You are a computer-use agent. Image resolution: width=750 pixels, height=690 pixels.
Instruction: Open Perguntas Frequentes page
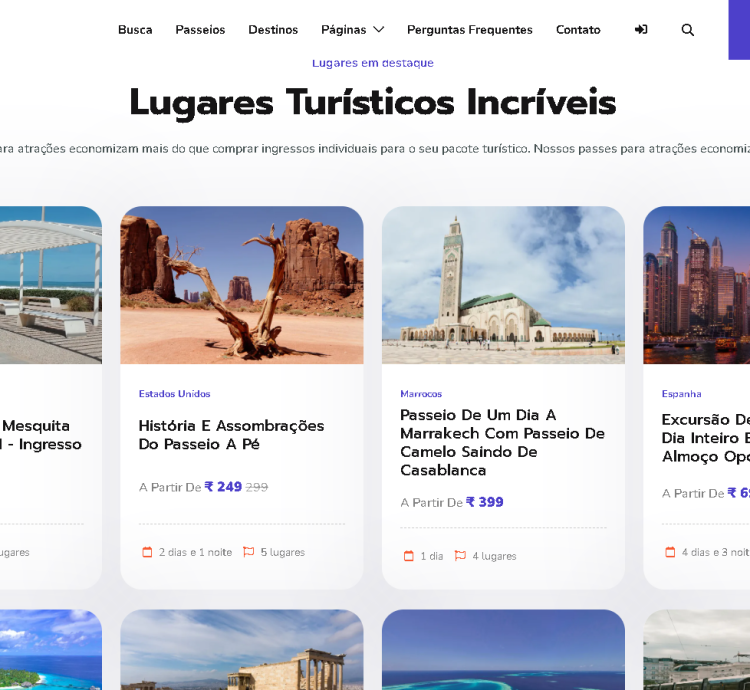(469, 30)
